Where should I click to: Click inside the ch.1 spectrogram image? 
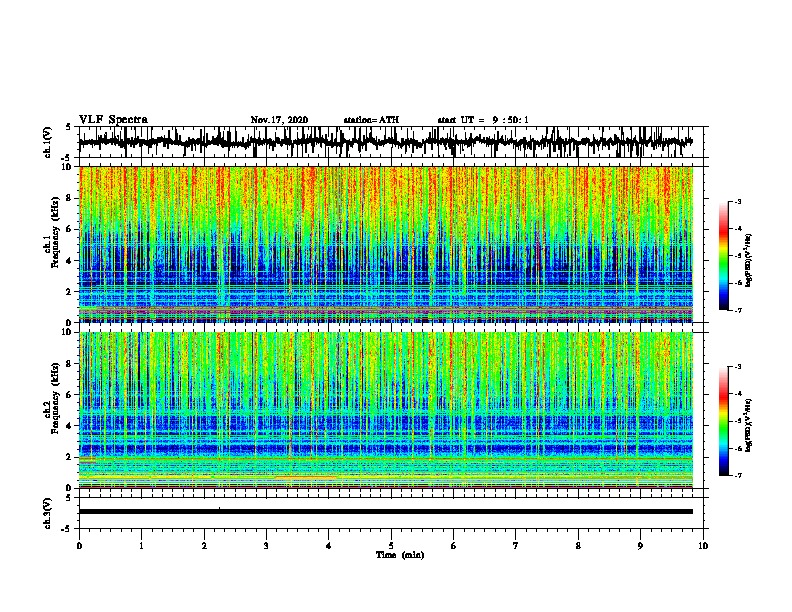[x=386, y=244]
